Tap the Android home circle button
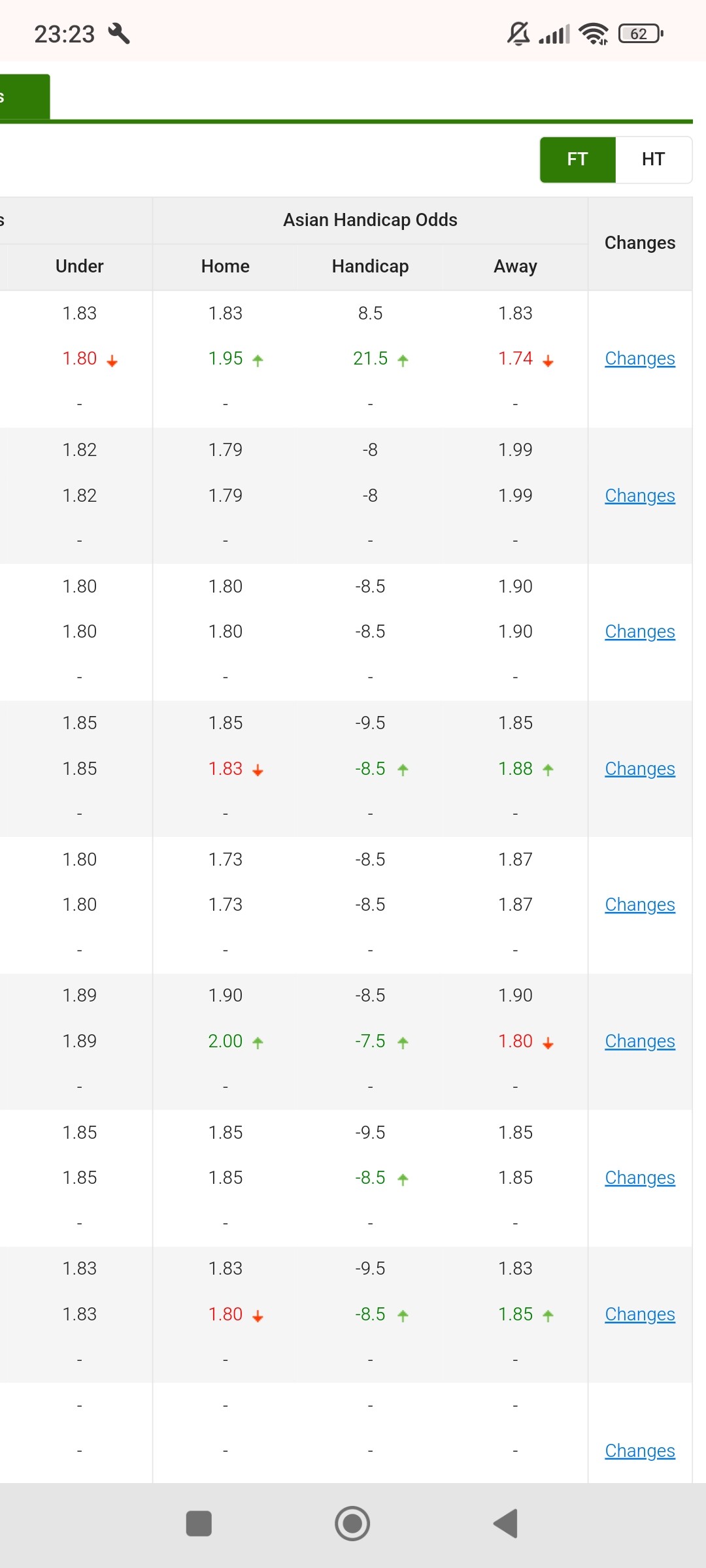The image size is (706, 1568). point(352,1524)
